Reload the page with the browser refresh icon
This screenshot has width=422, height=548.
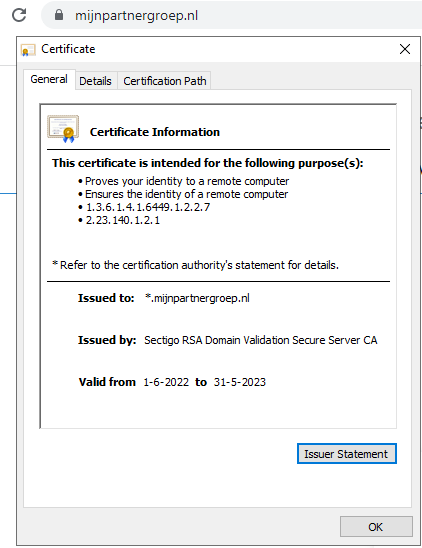(x=19, y=15)
